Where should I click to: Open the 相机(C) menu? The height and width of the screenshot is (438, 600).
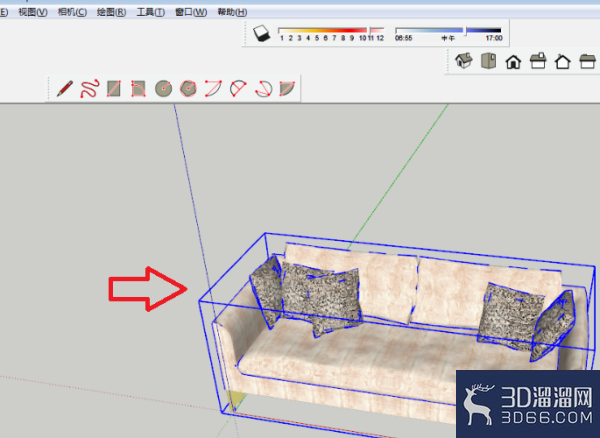[x=72, y=12]
